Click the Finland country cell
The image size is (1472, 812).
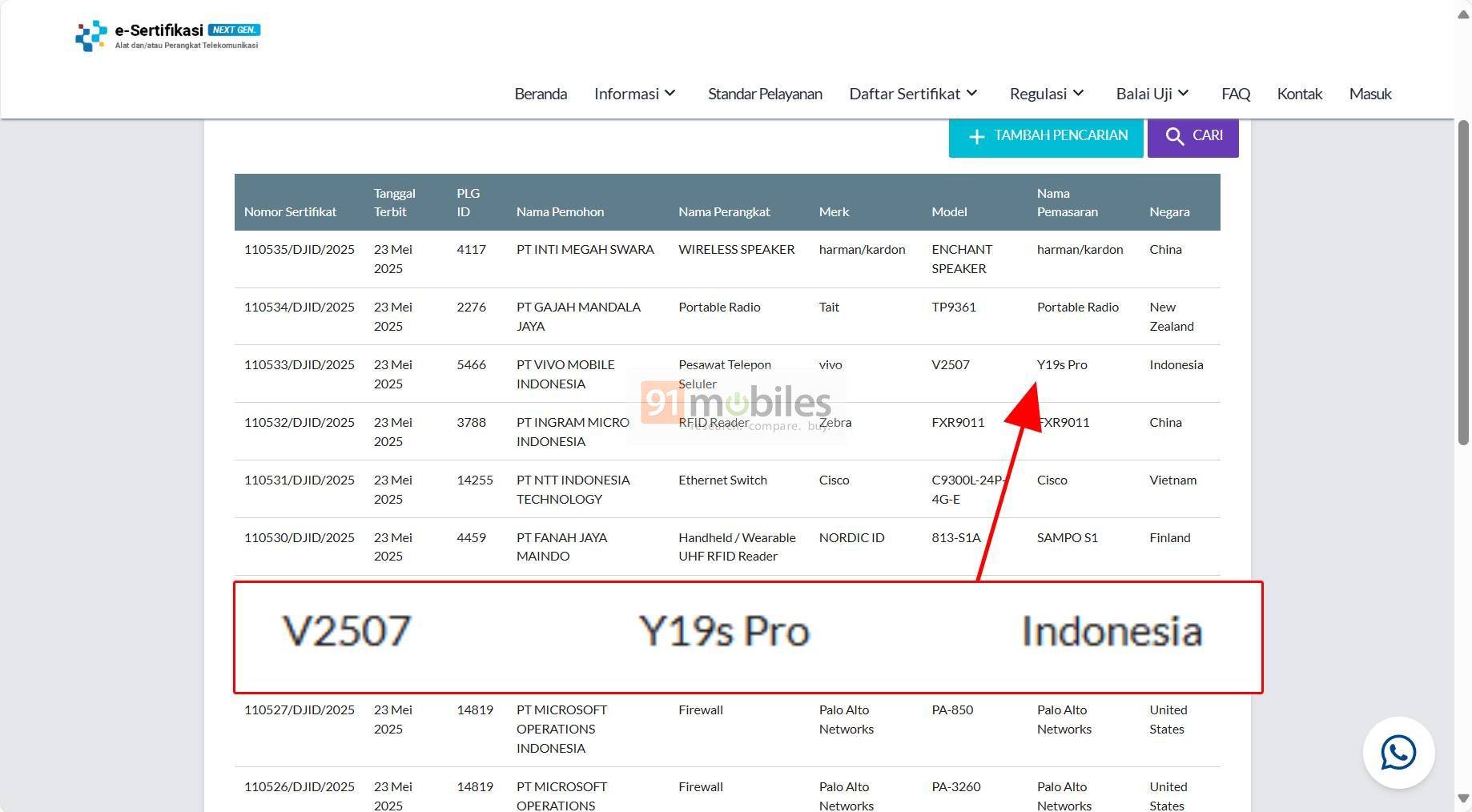[1170, 537]
